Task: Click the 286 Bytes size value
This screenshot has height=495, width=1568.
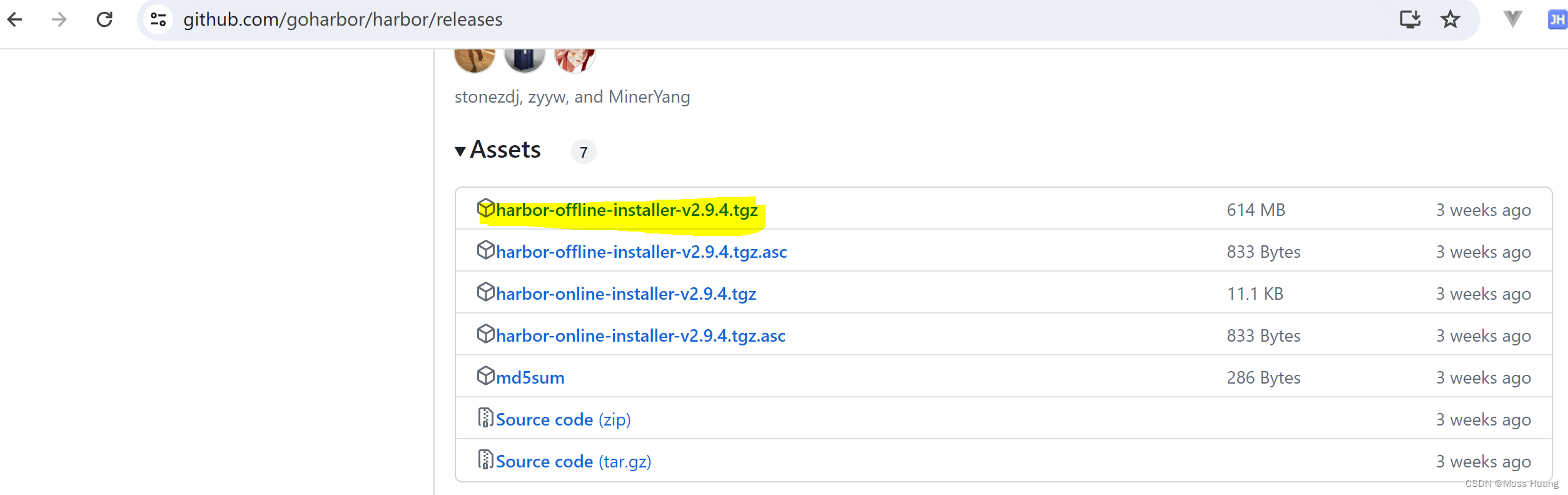Action: (x=1263, y=377)
